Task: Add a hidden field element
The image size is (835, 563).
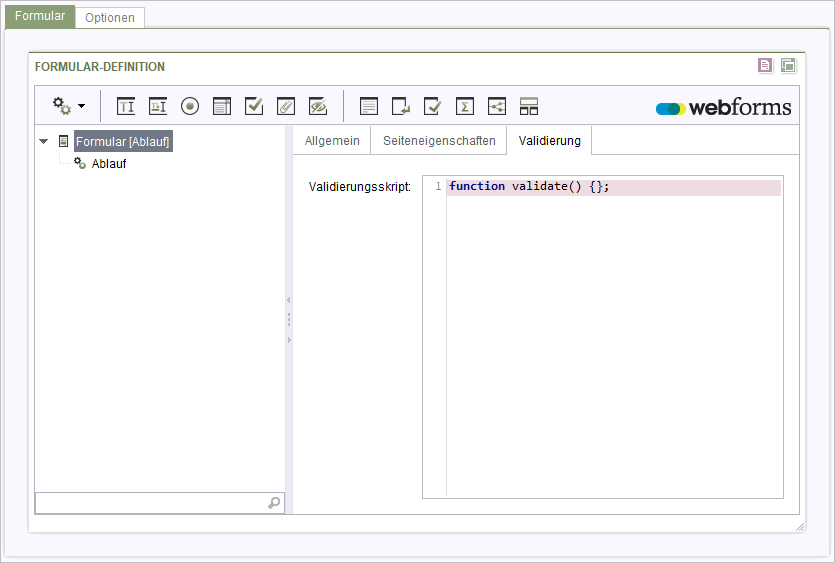Action: [x=318, y=106]
